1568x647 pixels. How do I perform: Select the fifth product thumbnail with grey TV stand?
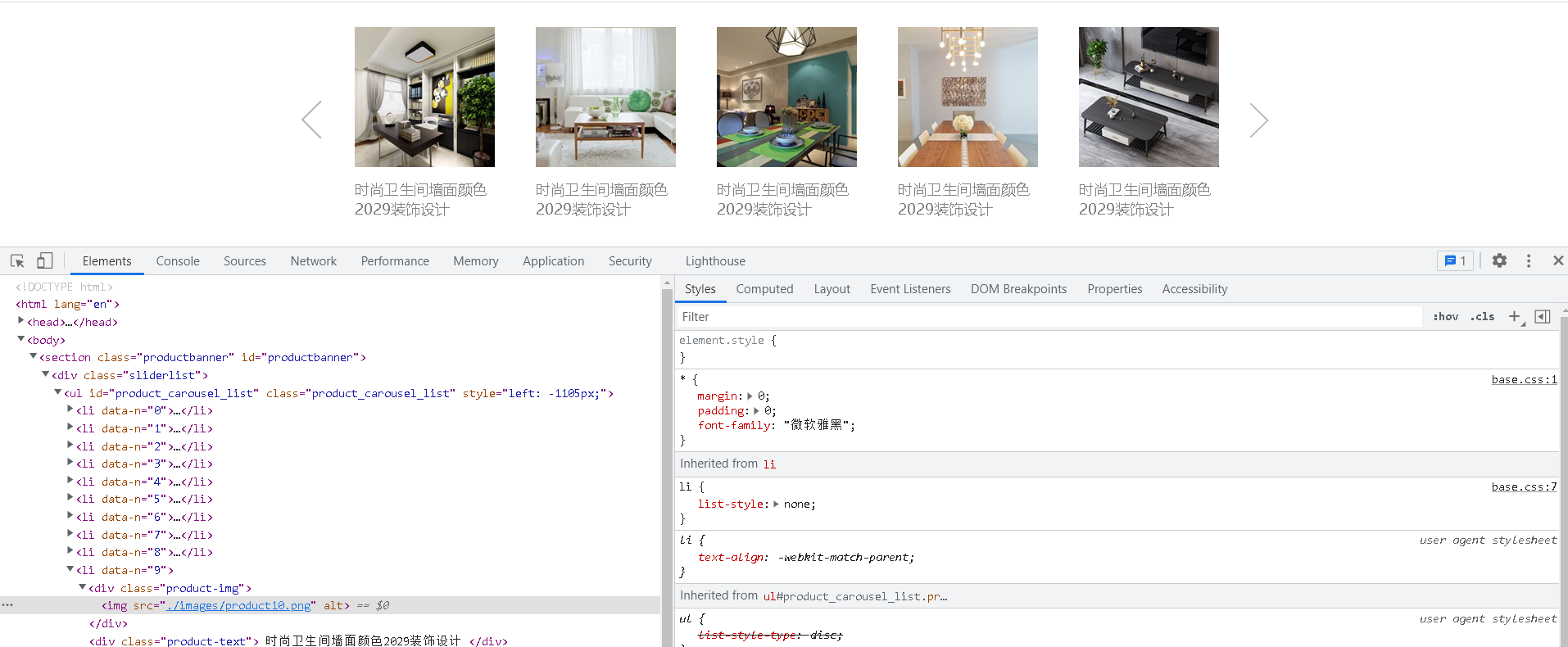coord(1149,97)
